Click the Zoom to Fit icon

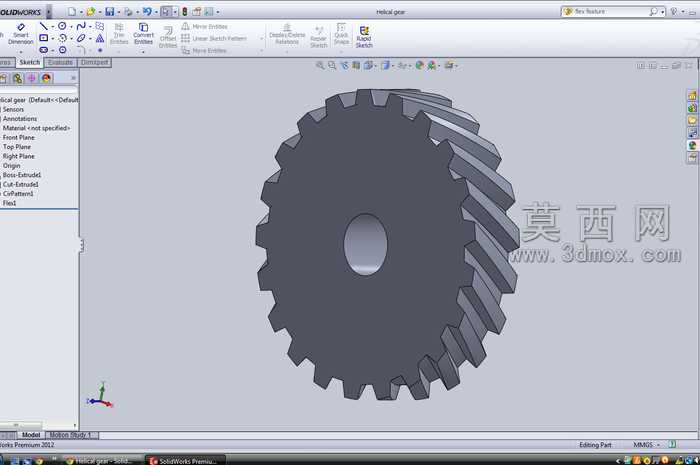[320, 65]
